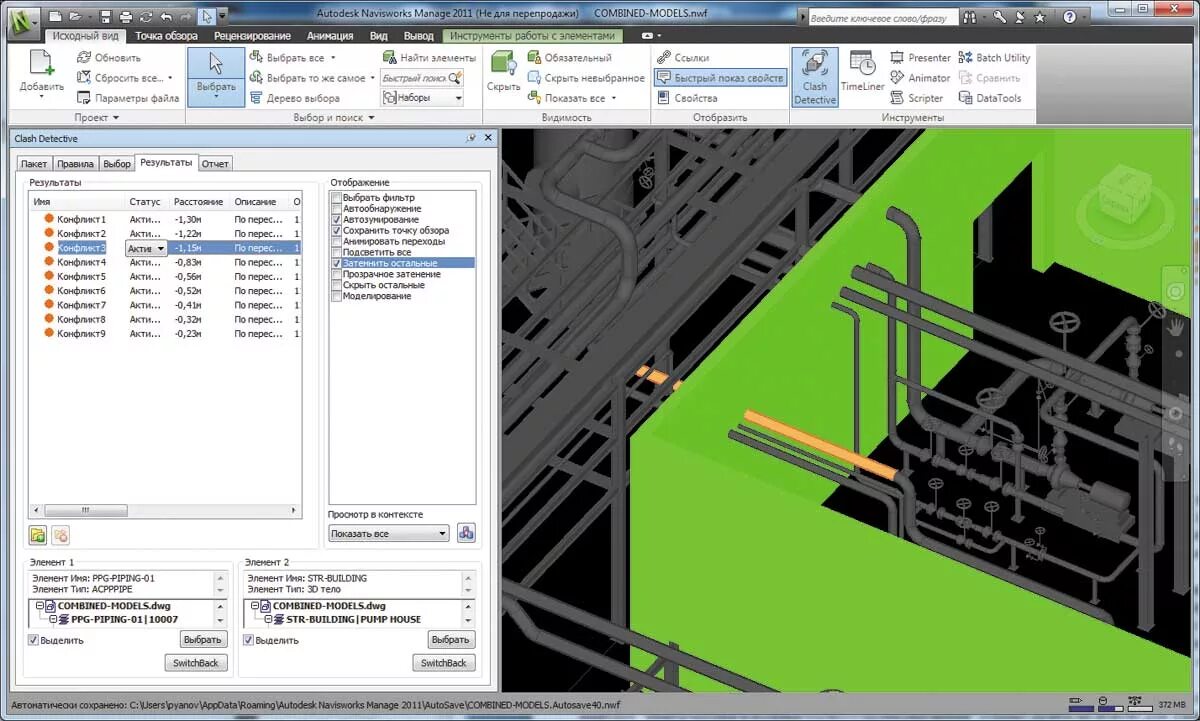Toggle Сохранить точку обзора checkbox
The image size is (1200, 721).
[x=337, y=231]
